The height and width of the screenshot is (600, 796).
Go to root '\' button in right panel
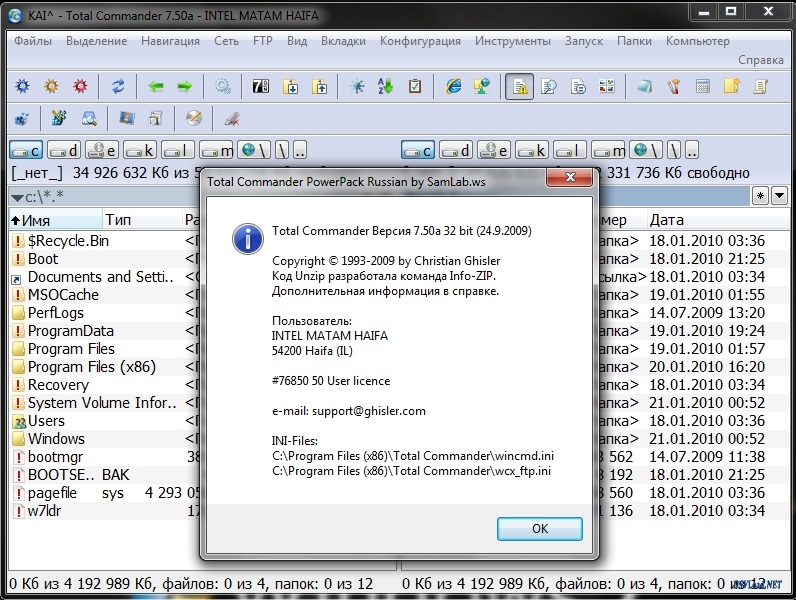pyautogui.click(x=674, y=150)
